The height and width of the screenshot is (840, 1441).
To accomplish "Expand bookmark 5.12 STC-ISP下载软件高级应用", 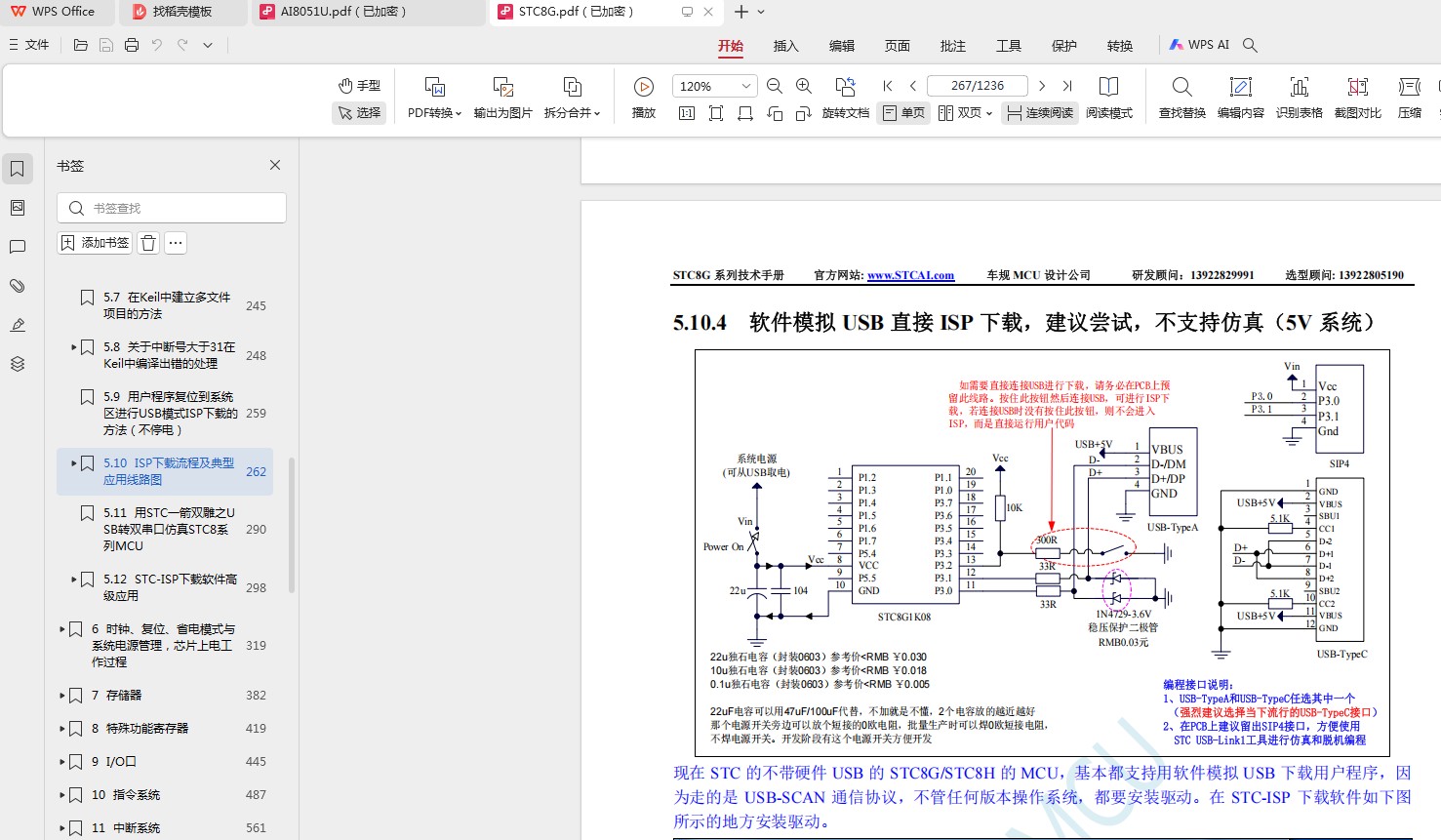I will coord(74,580).
